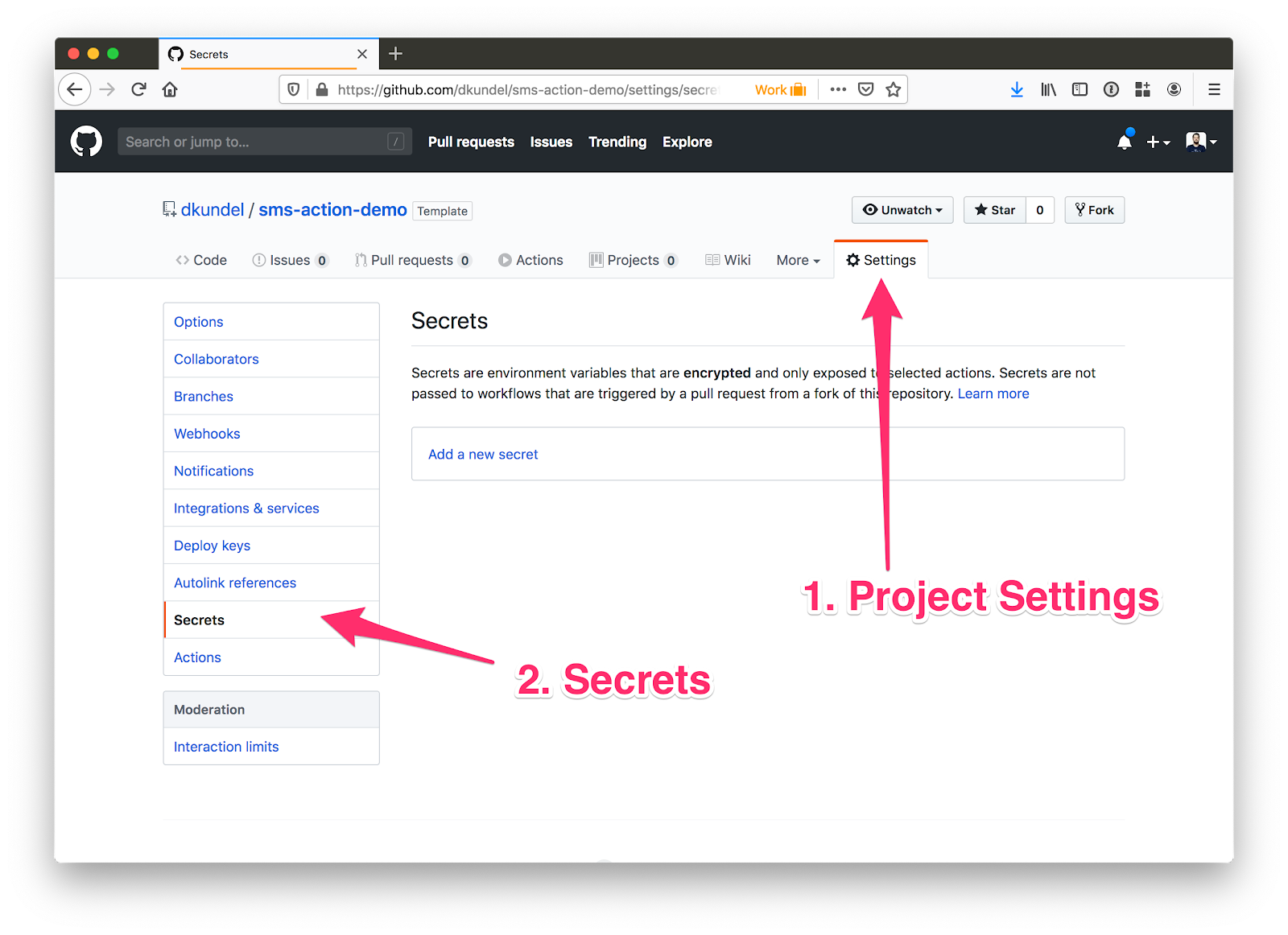Open the Firefox hamburger menu
Image resolution: width=1288 pixels, height=935 pixels.
pyautogui.click(x=1214, y=89)
